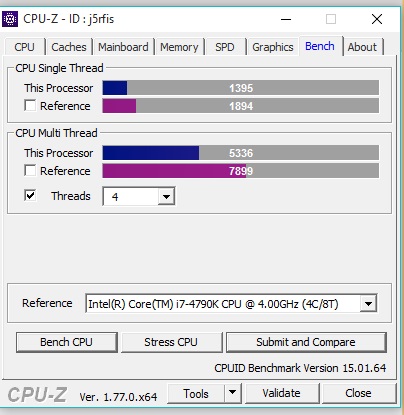Select the Memory tab
Viewport: 404px width, 415px height.
(179, 47)
